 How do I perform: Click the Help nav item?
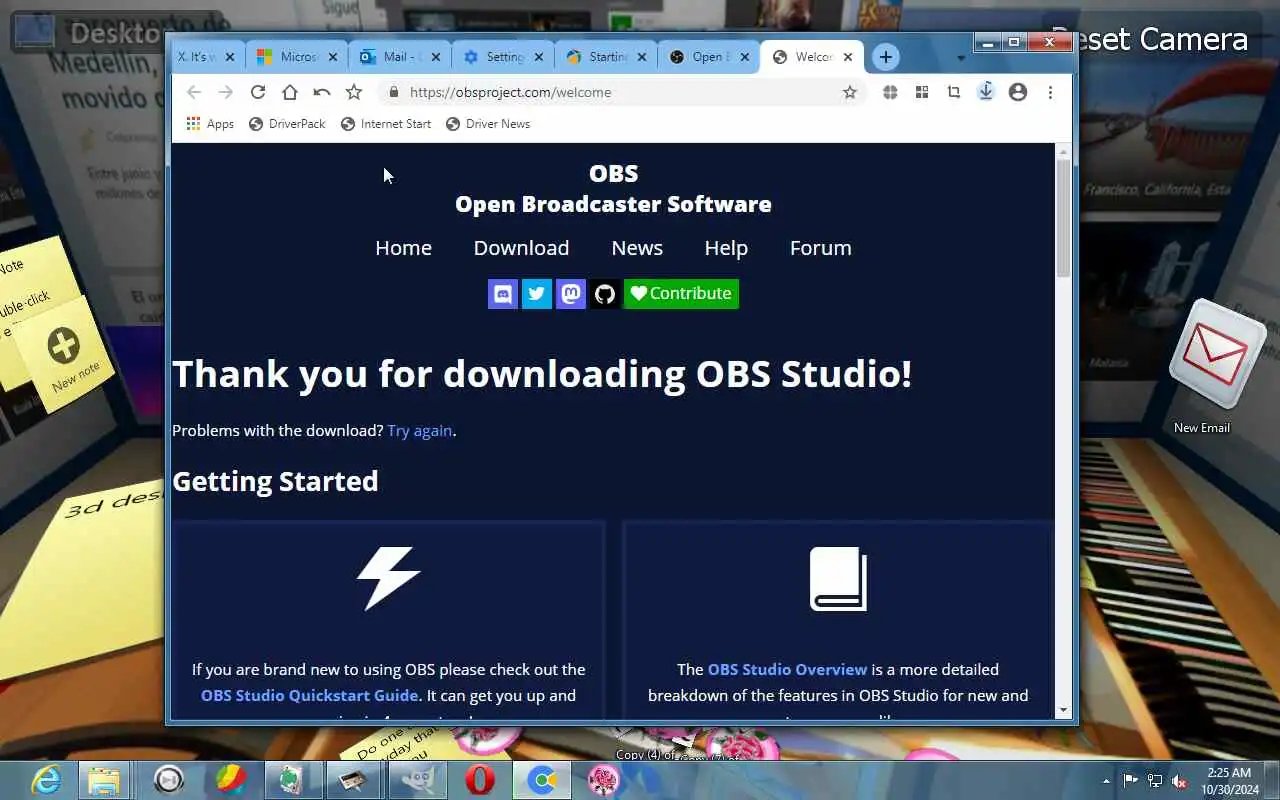click(726, 248)
